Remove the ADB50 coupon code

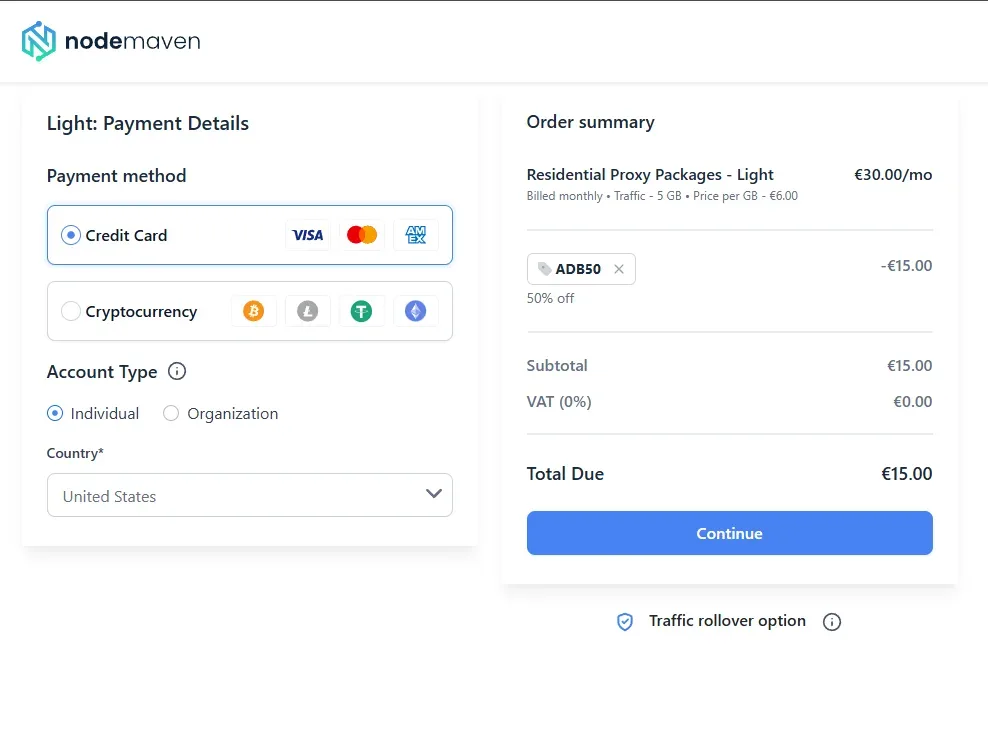[619, 269]
